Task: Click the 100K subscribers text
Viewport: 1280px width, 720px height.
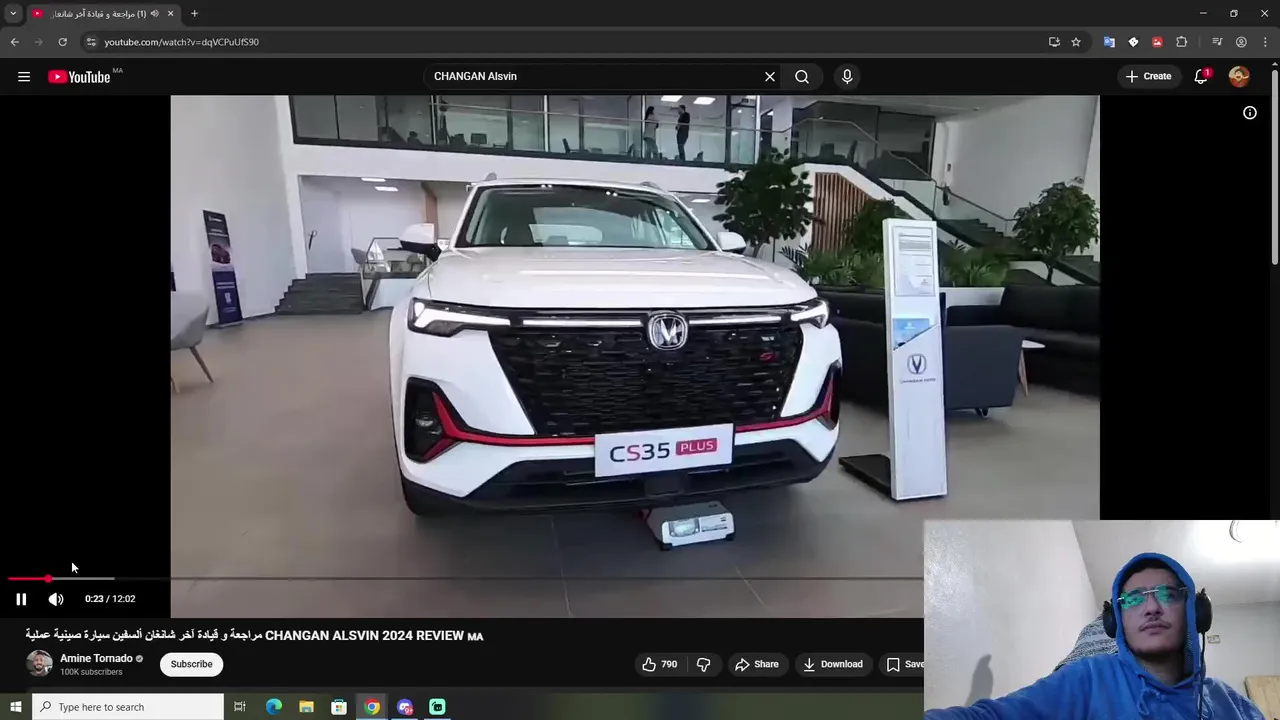Action: click(x=91, y=672)
